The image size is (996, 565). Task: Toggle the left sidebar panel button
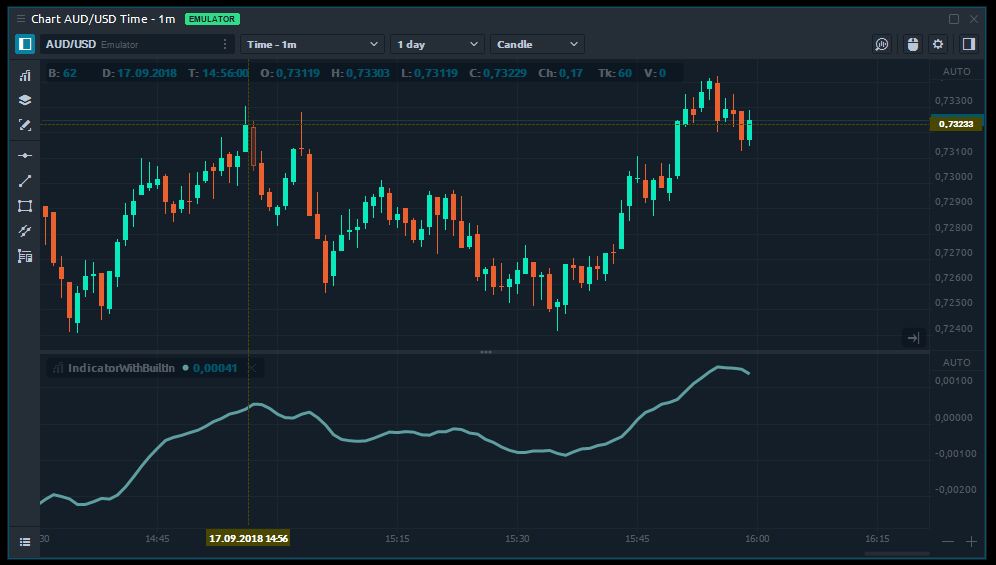coord(25,44)
